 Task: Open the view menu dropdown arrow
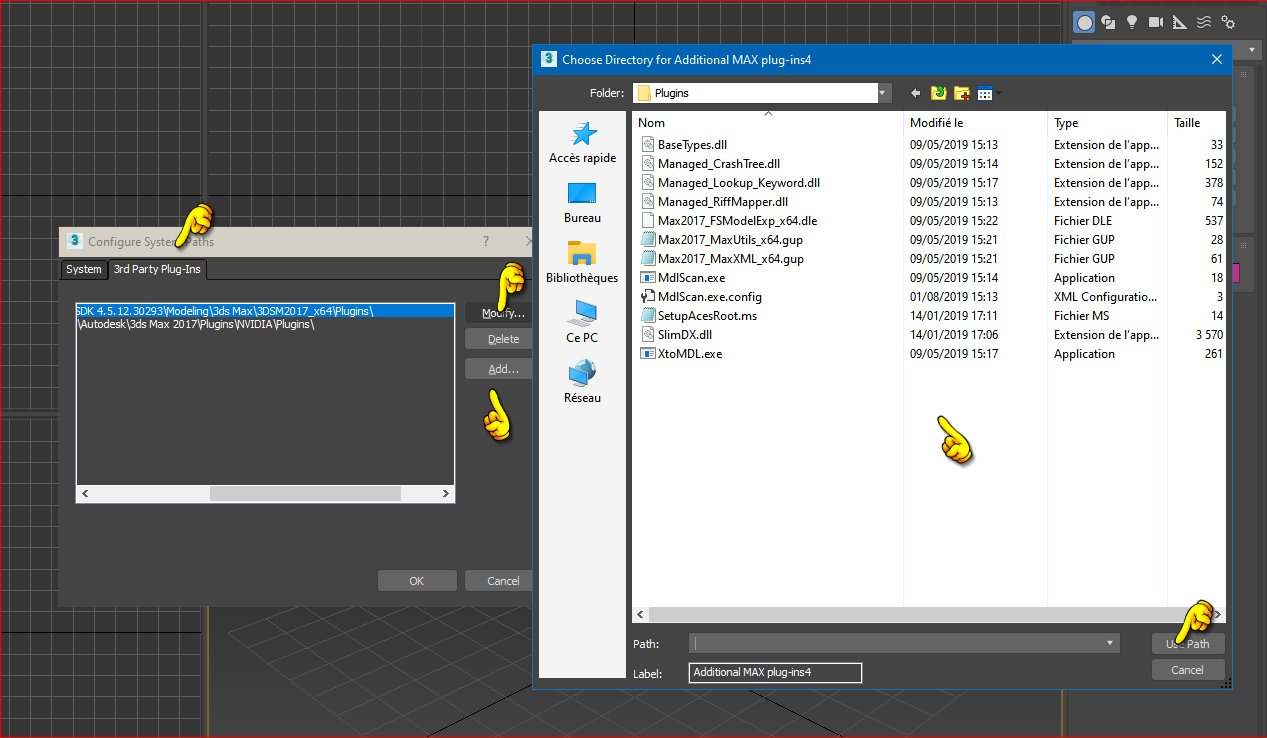pos(998,93)
